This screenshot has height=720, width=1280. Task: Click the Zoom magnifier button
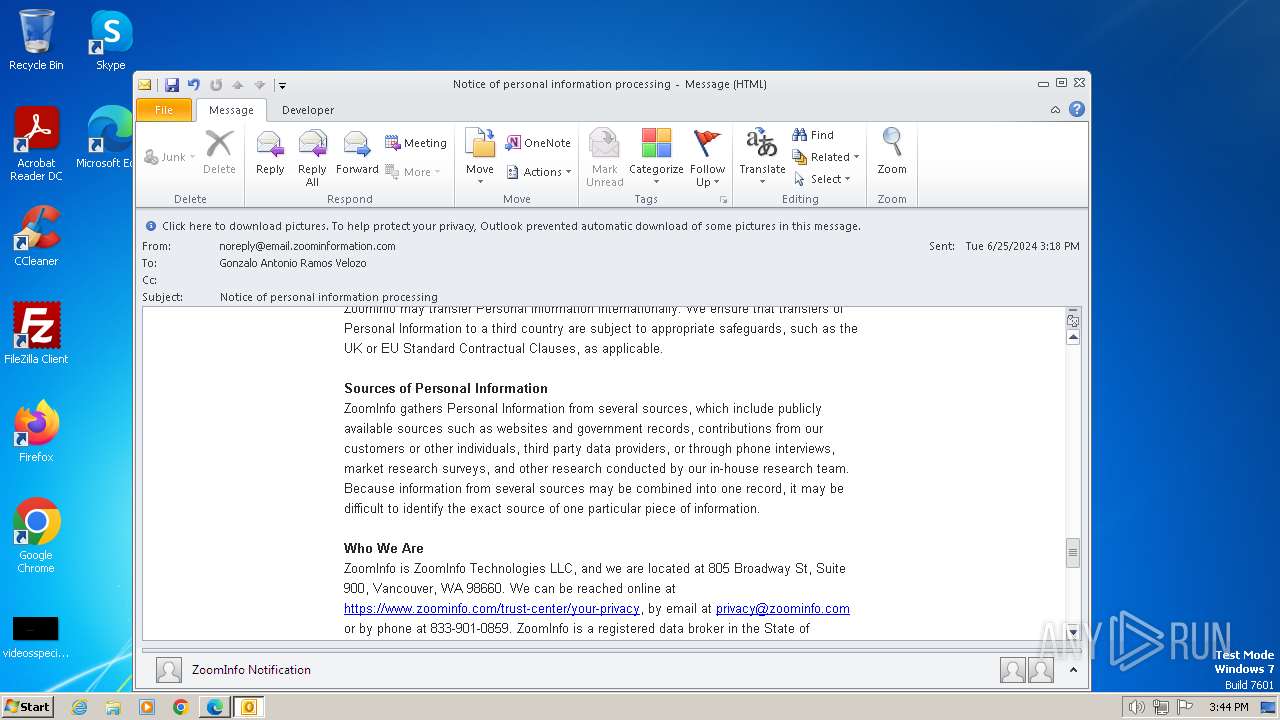[x=892, y=153]
